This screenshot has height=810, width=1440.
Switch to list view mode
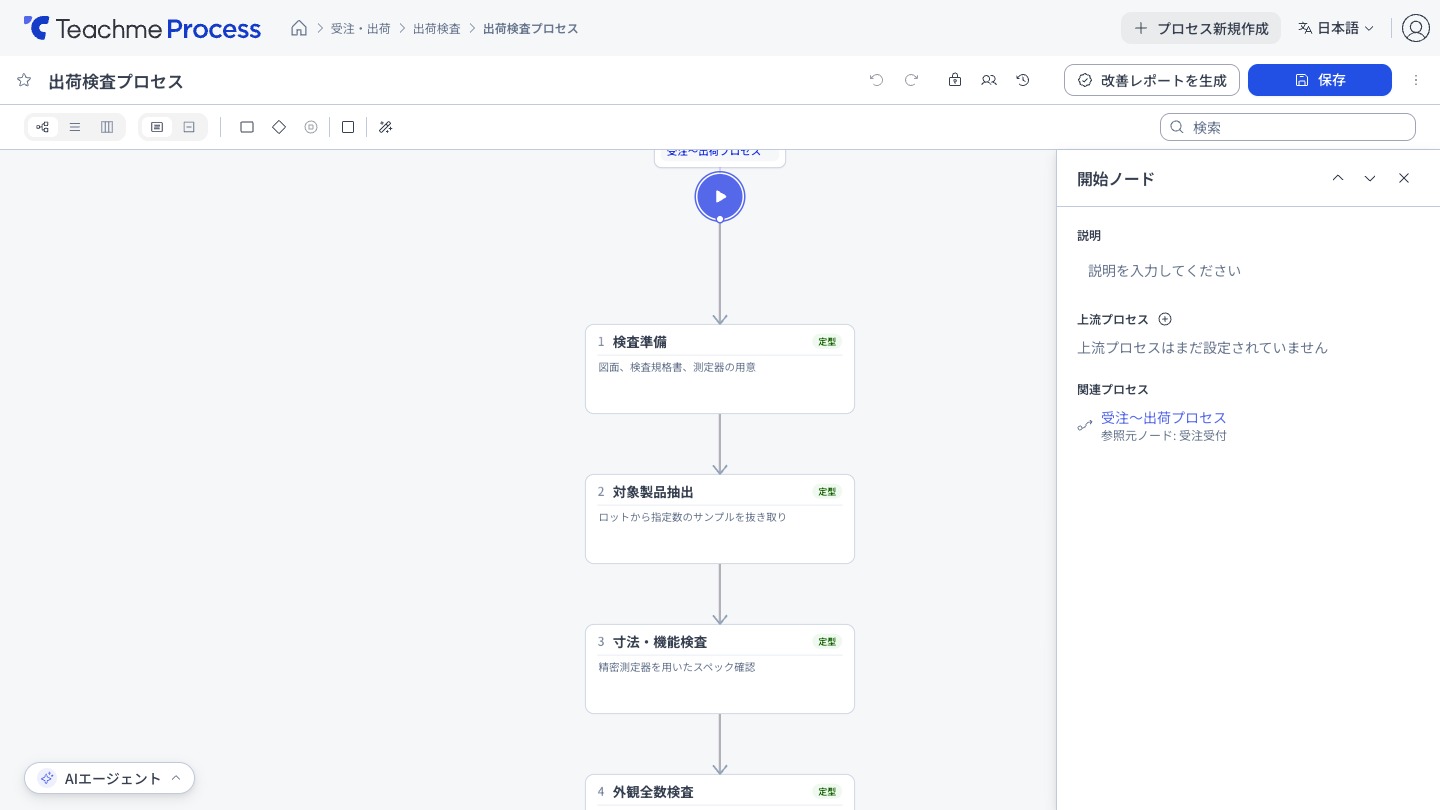pyautogui.click(x=75, y=127)
